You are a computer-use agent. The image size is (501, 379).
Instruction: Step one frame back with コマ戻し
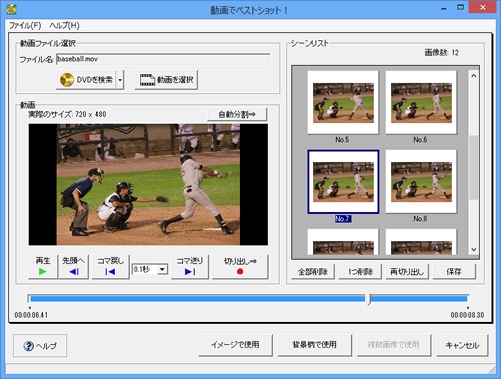111,266
